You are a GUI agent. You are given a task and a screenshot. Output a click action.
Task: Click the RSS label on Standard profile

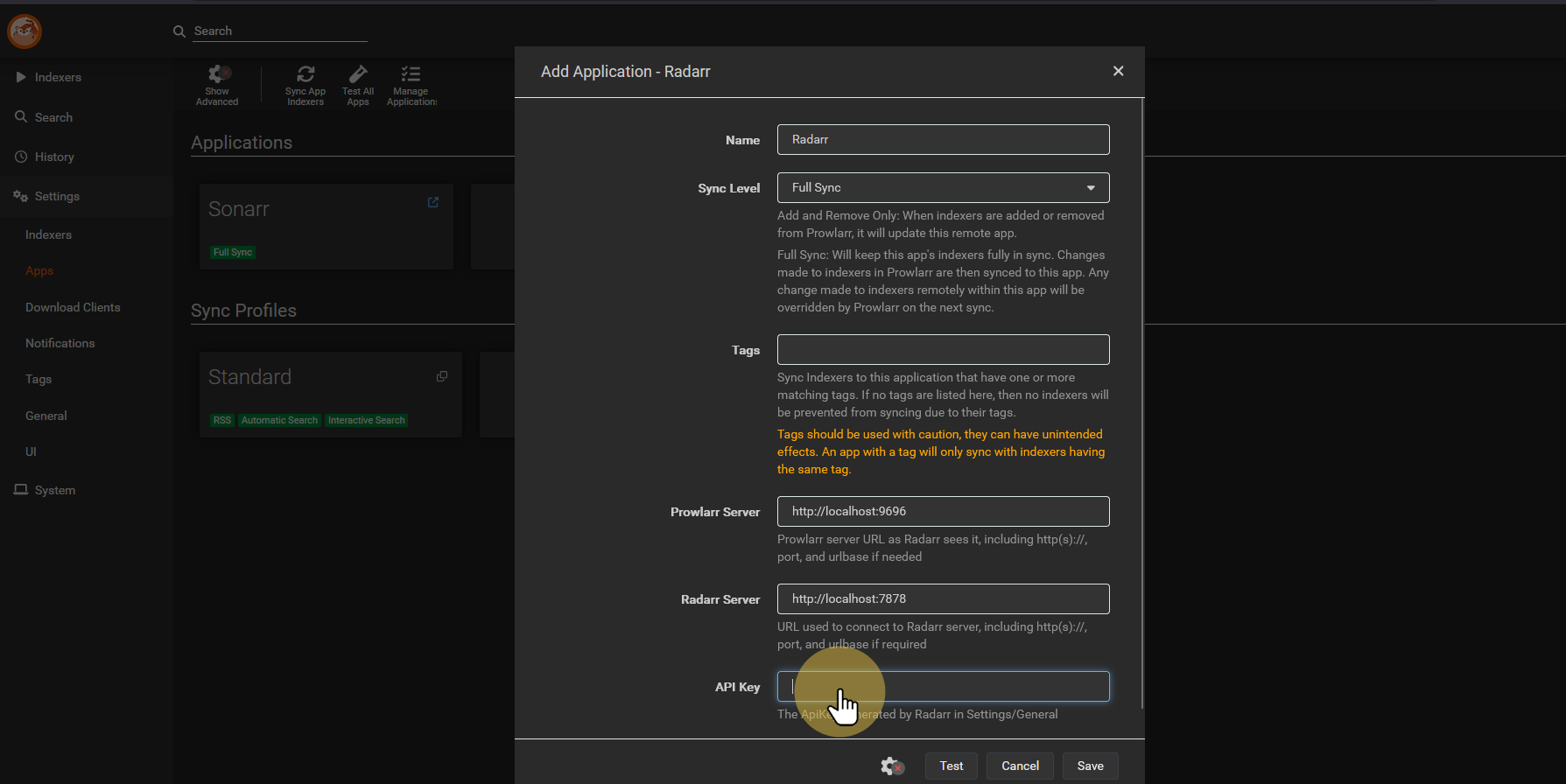[222, 420]
